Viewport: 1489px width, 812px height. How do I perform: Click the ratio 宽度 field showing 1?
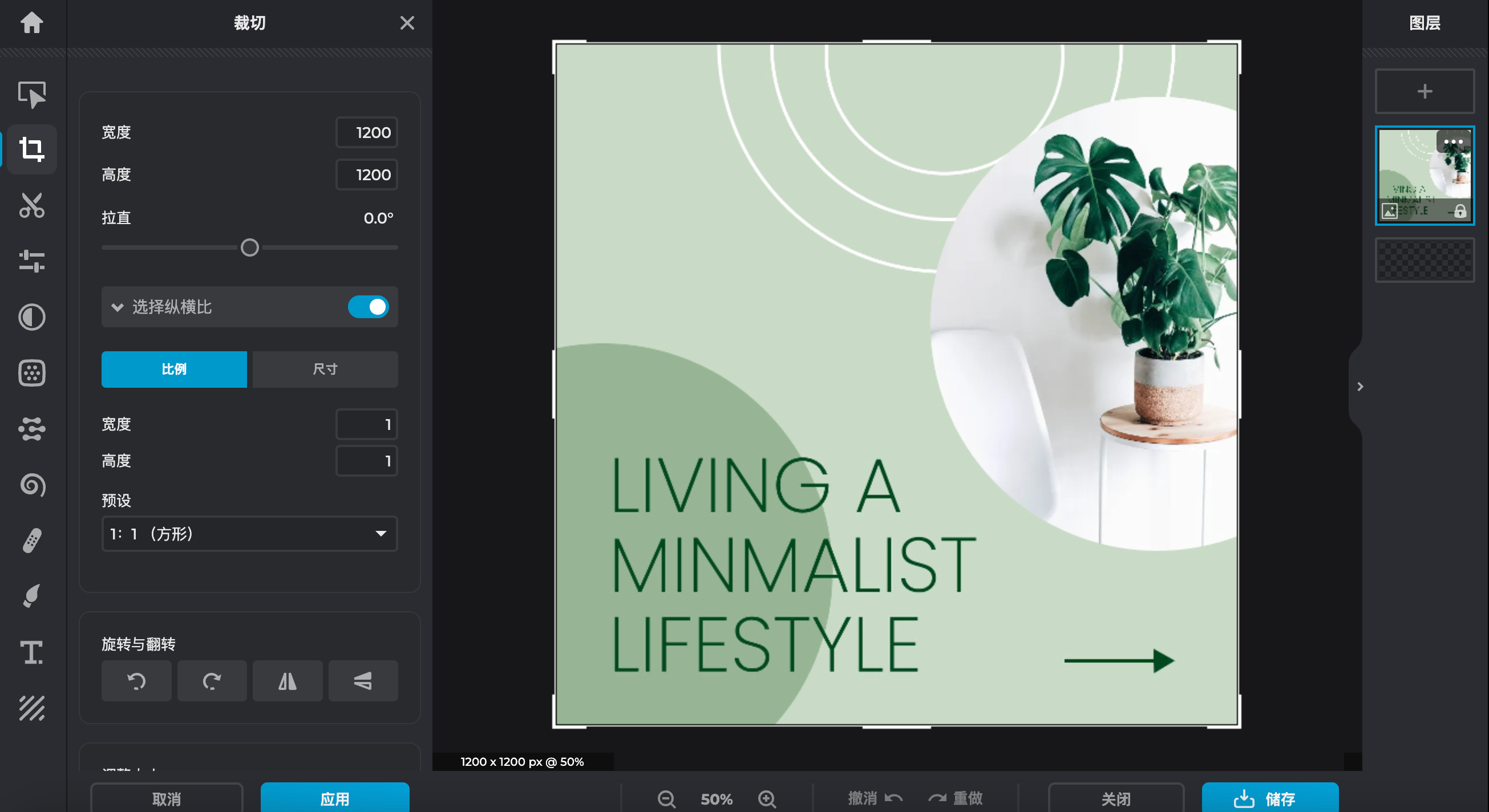[366, 424]
